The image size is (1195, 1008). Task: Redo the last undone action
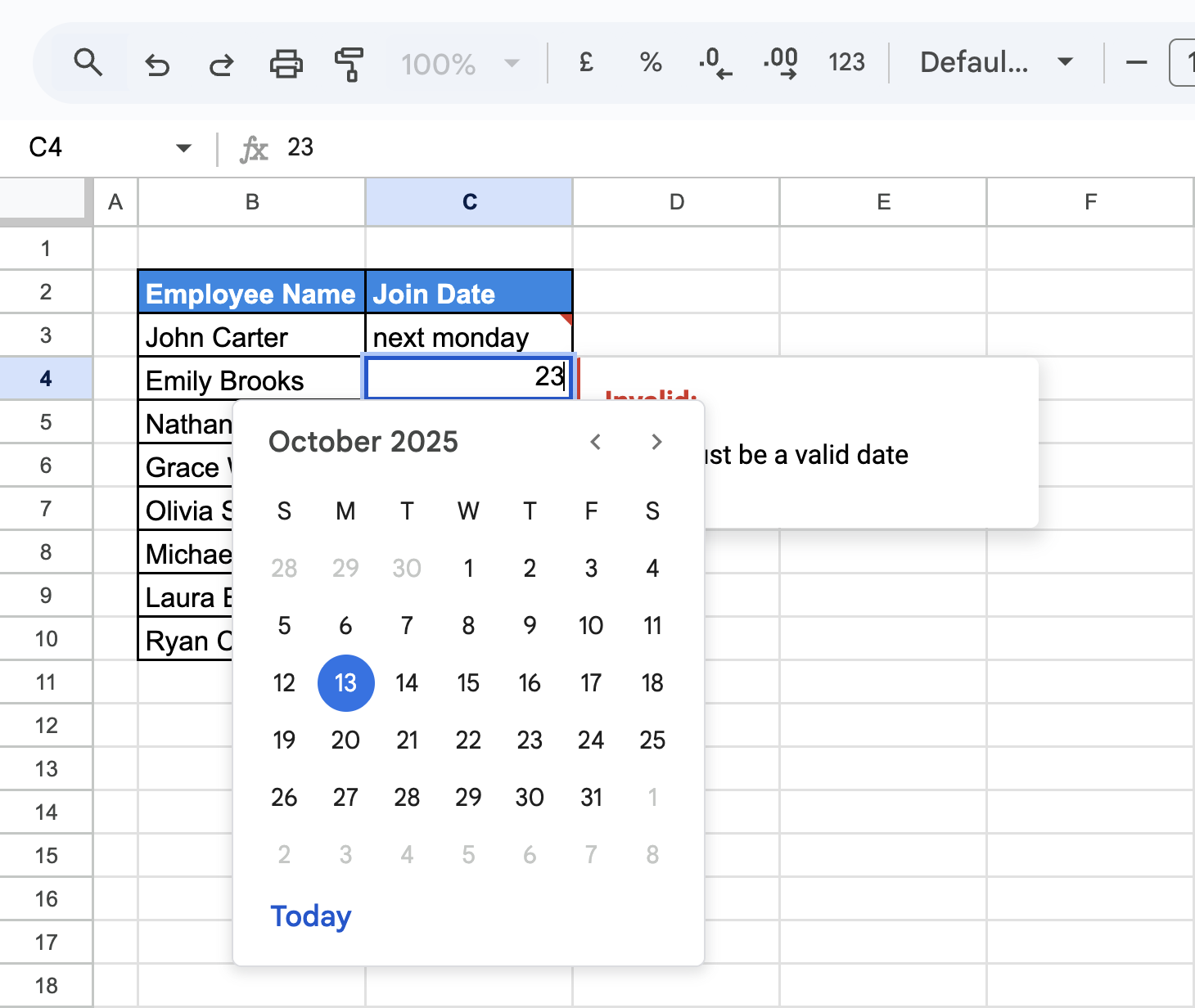pyautogui.click(x=220, y=63)
